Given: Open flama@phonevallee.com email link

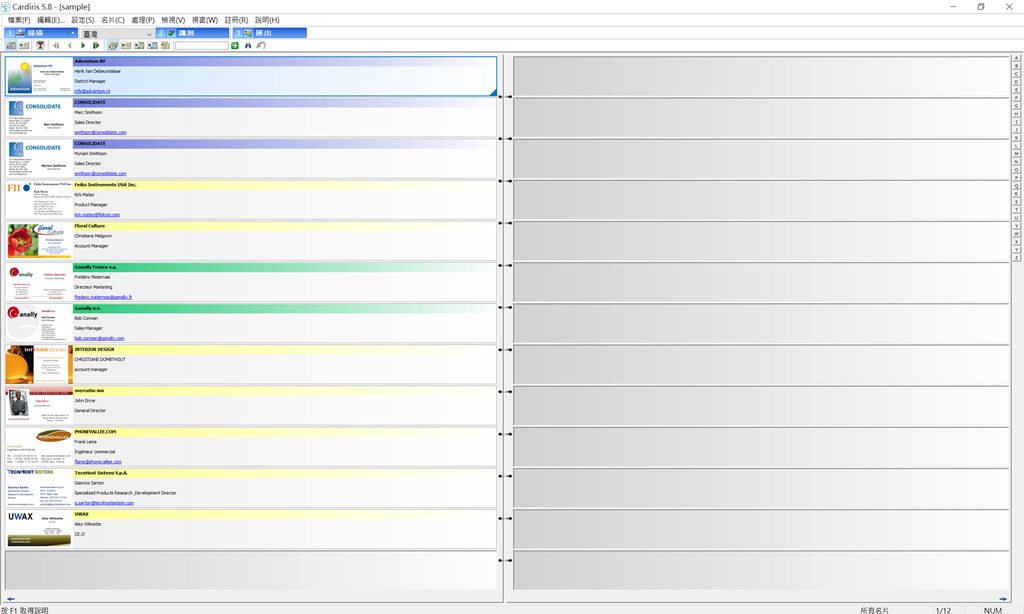Looking at the screenshot, I should 98,462.
